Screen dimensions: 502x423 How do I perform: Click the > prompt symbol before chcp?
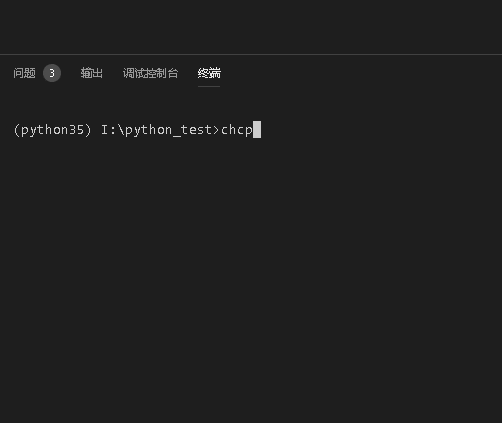coord(216,130)
